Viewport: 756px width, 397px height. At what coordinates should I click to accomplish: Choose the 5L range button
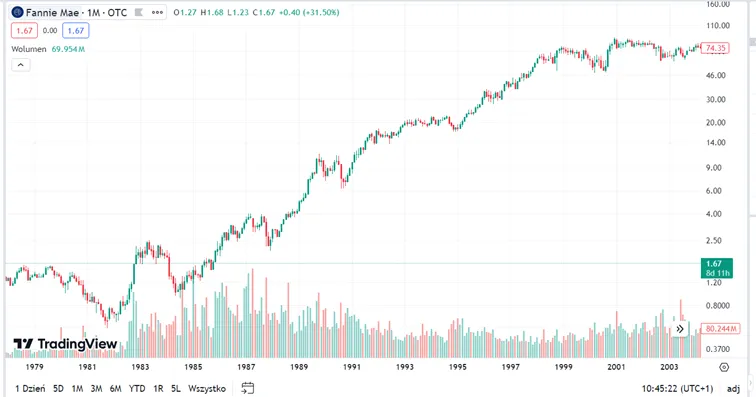point(176,388)
